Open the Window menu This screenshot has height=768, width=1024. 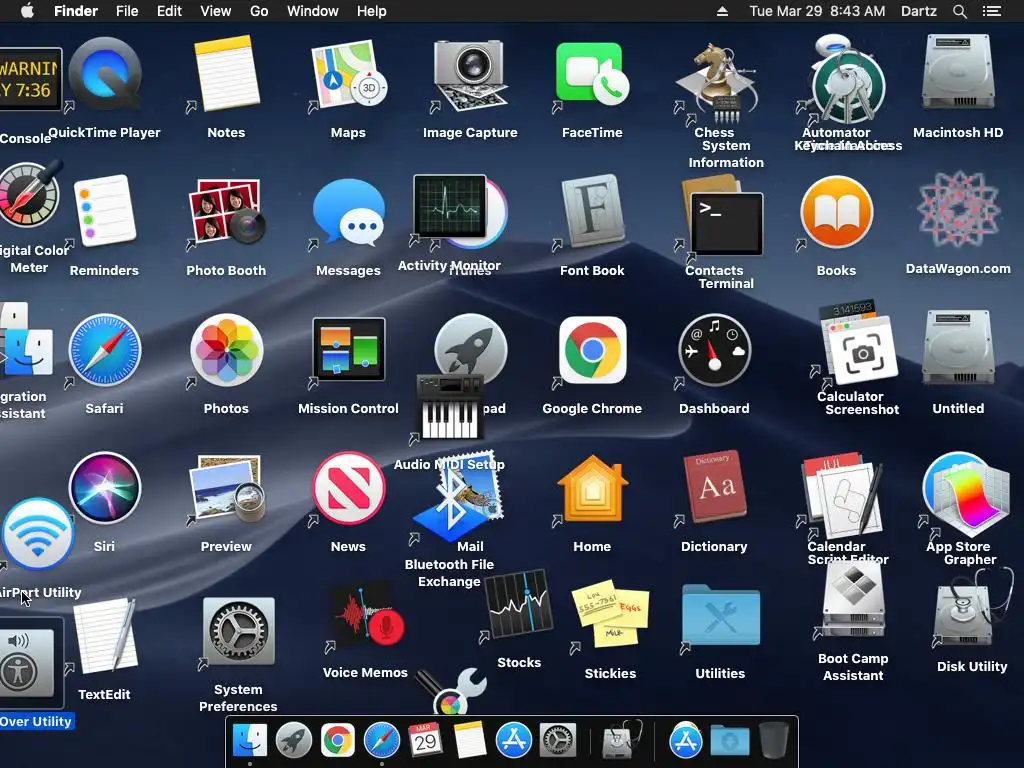(313, 11)
